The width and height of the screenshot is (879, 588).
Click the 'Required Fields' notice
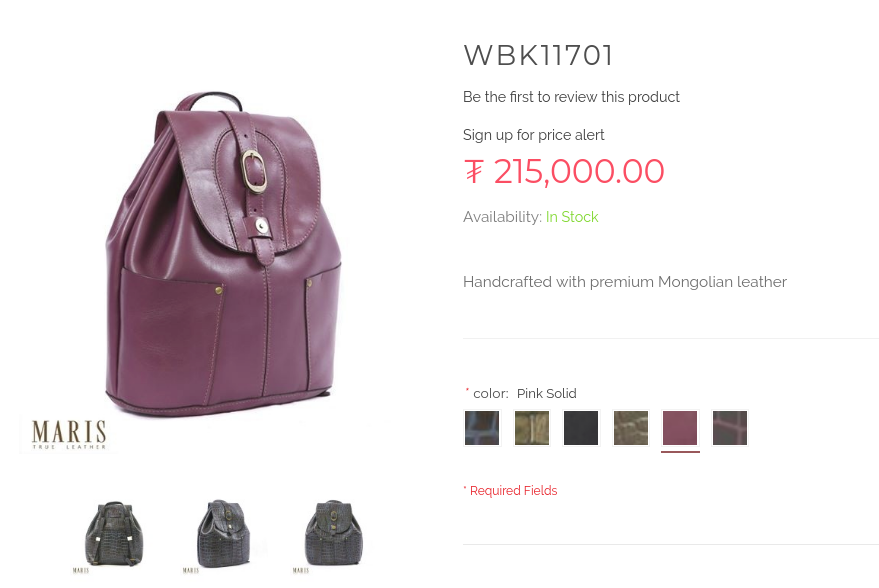tap(513, 491)
